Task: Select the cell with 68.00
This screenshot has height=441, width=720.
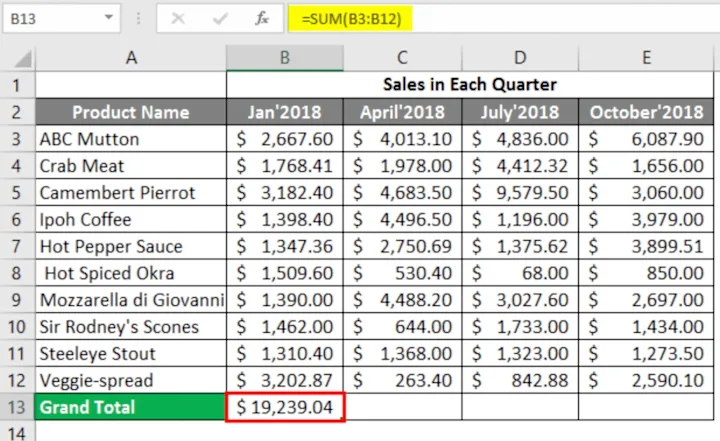Action: pyautogui.click(x=520, y=273)
